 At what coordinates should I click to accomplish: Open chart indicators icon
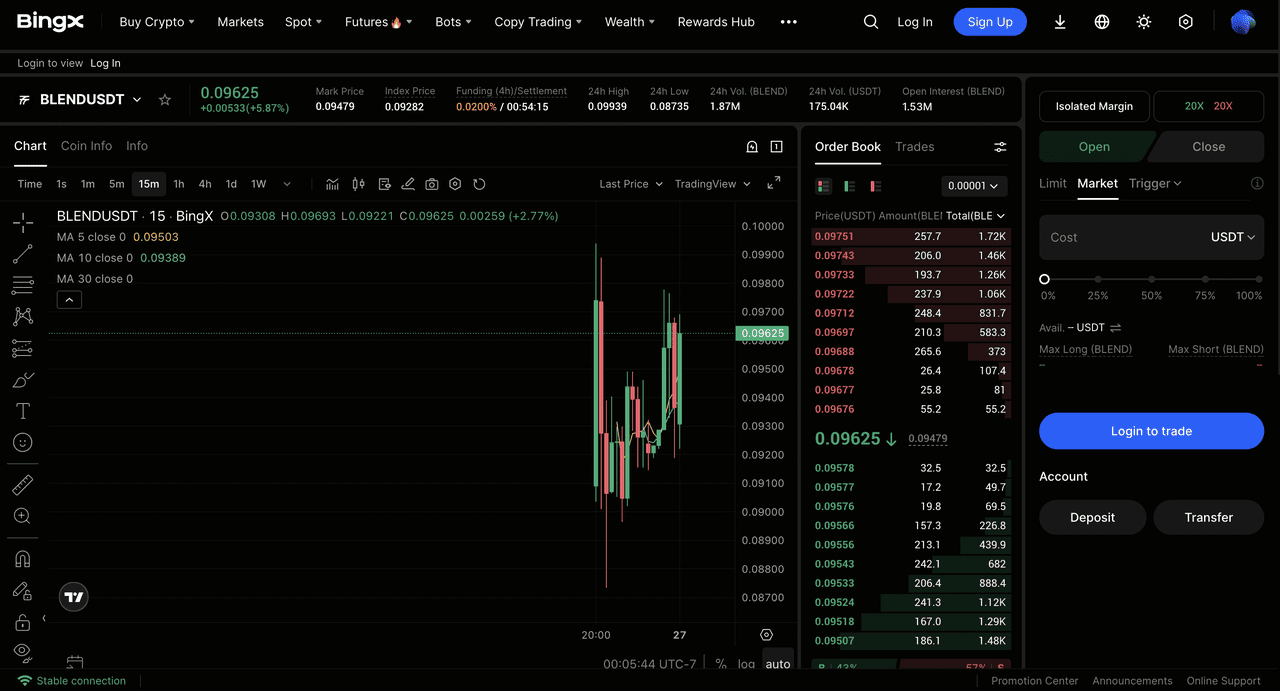coord(332,184)
